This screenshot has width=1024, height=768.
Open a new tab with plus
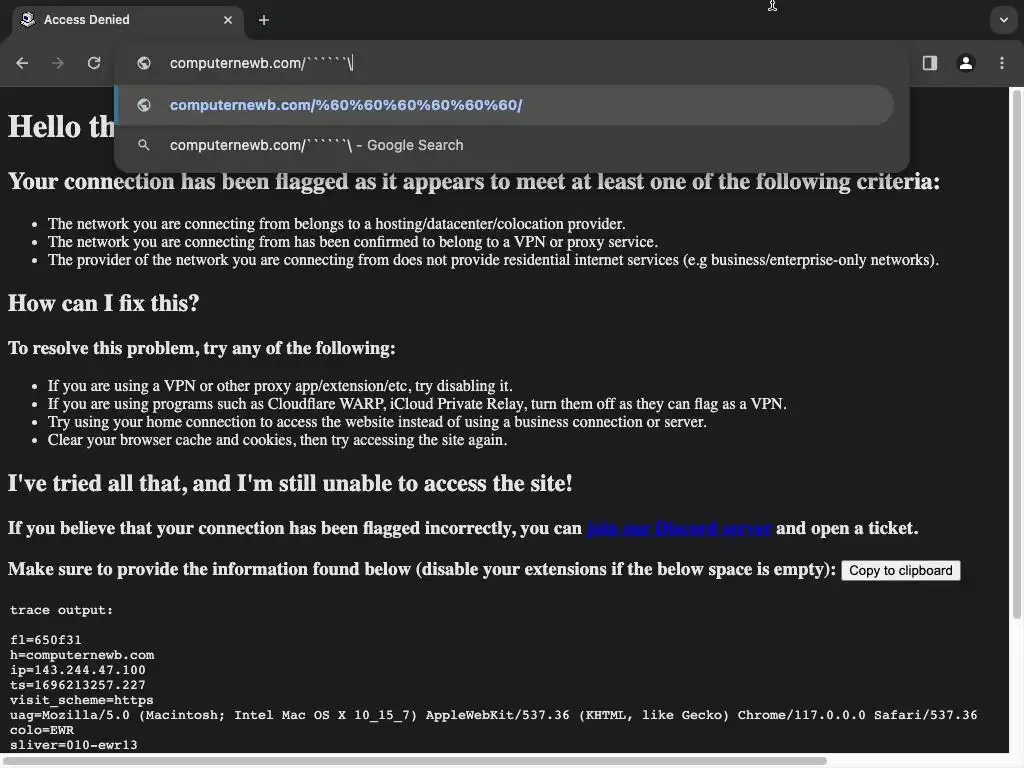(x=264, y=20)
